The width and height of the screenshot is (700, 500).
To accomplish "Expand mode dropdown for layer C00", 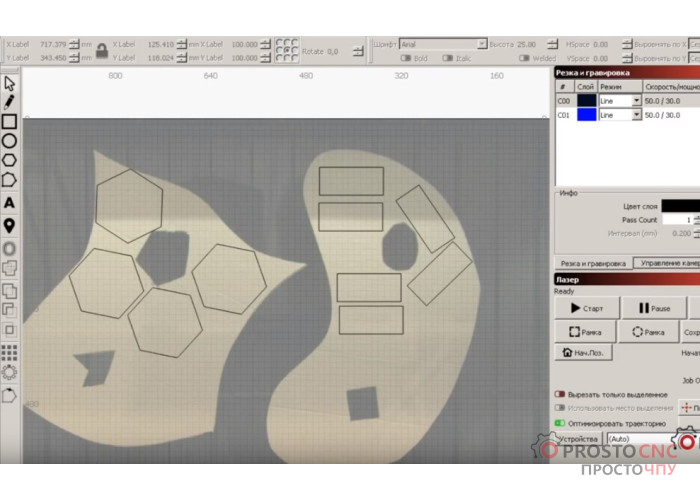I will [x=636, y=101].
